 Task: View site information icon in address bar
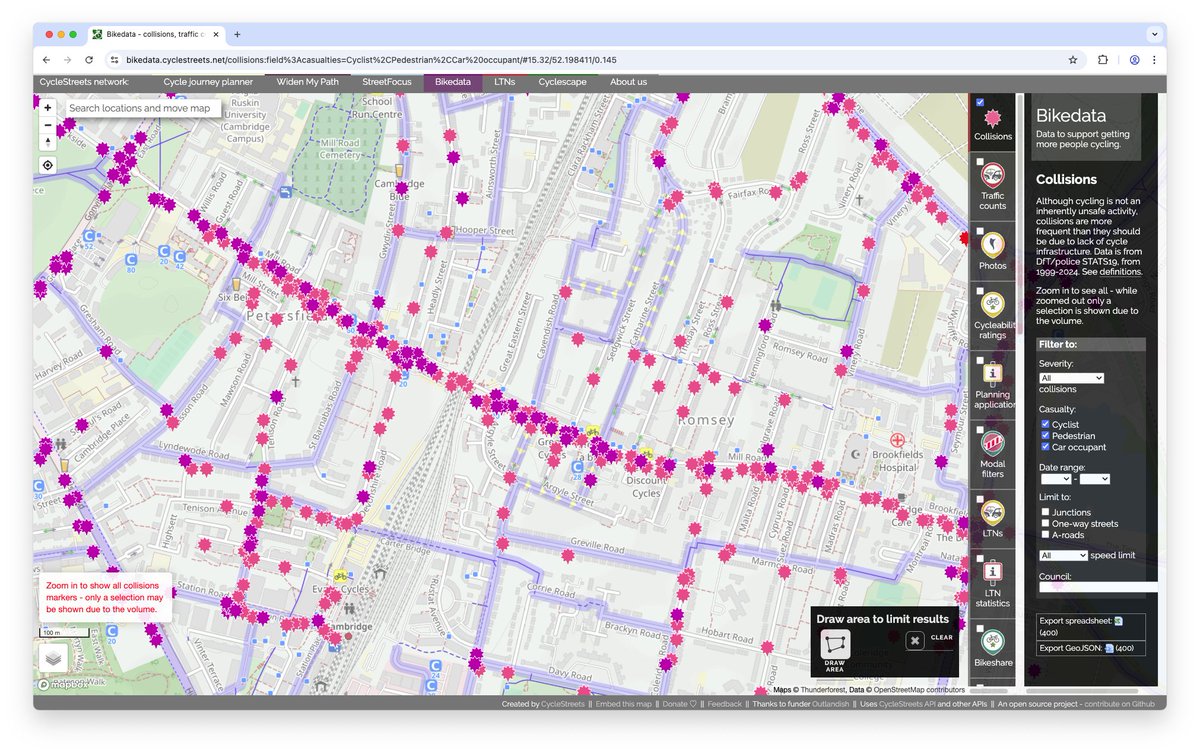coord(114,60)
